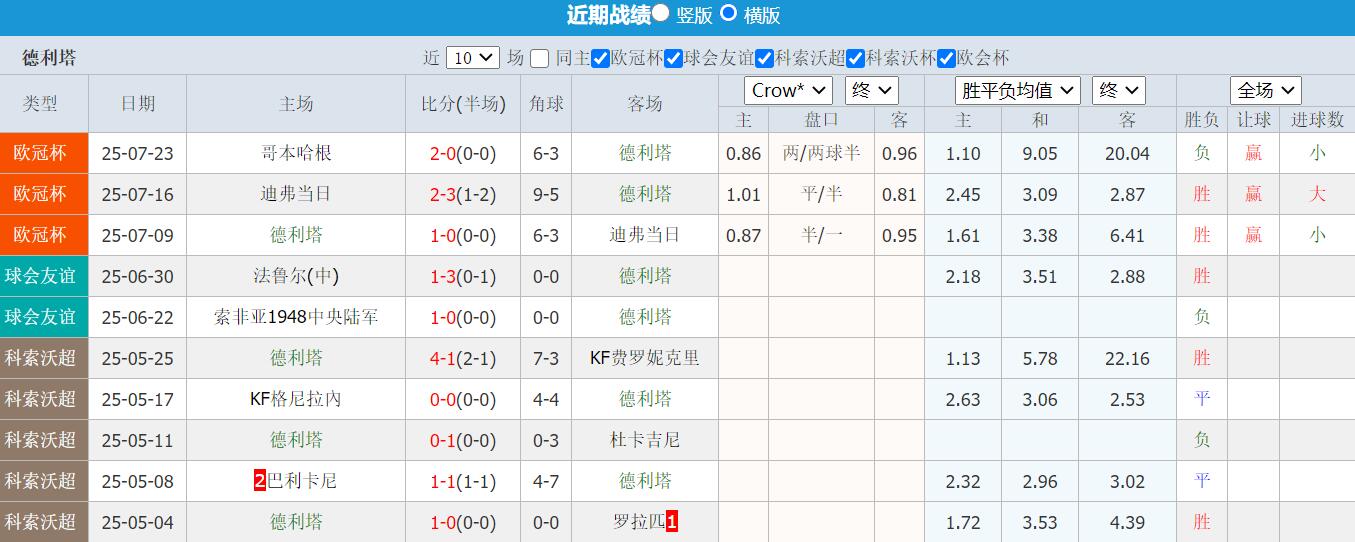This screenshot has width=1355, height=542.
Task: Uncheck the 欧冠杯 filter checkbox
Action: point(600,58)
